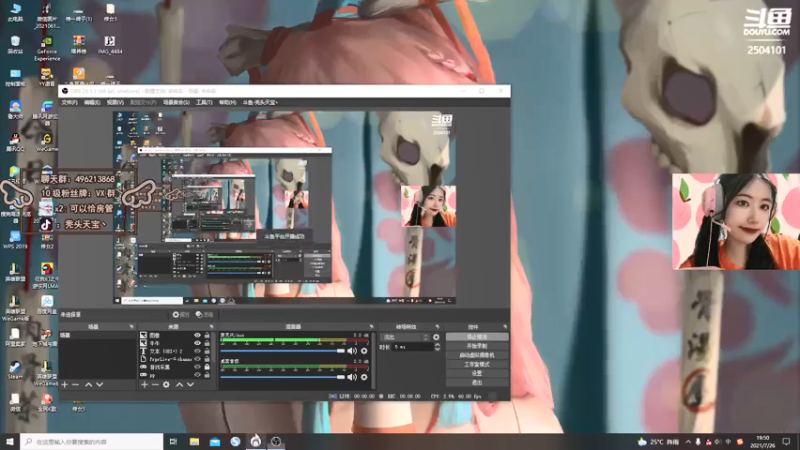The image size is (800, 450).
Task: Remove the selected scene with the minus icon
Action: coord(76,385)
